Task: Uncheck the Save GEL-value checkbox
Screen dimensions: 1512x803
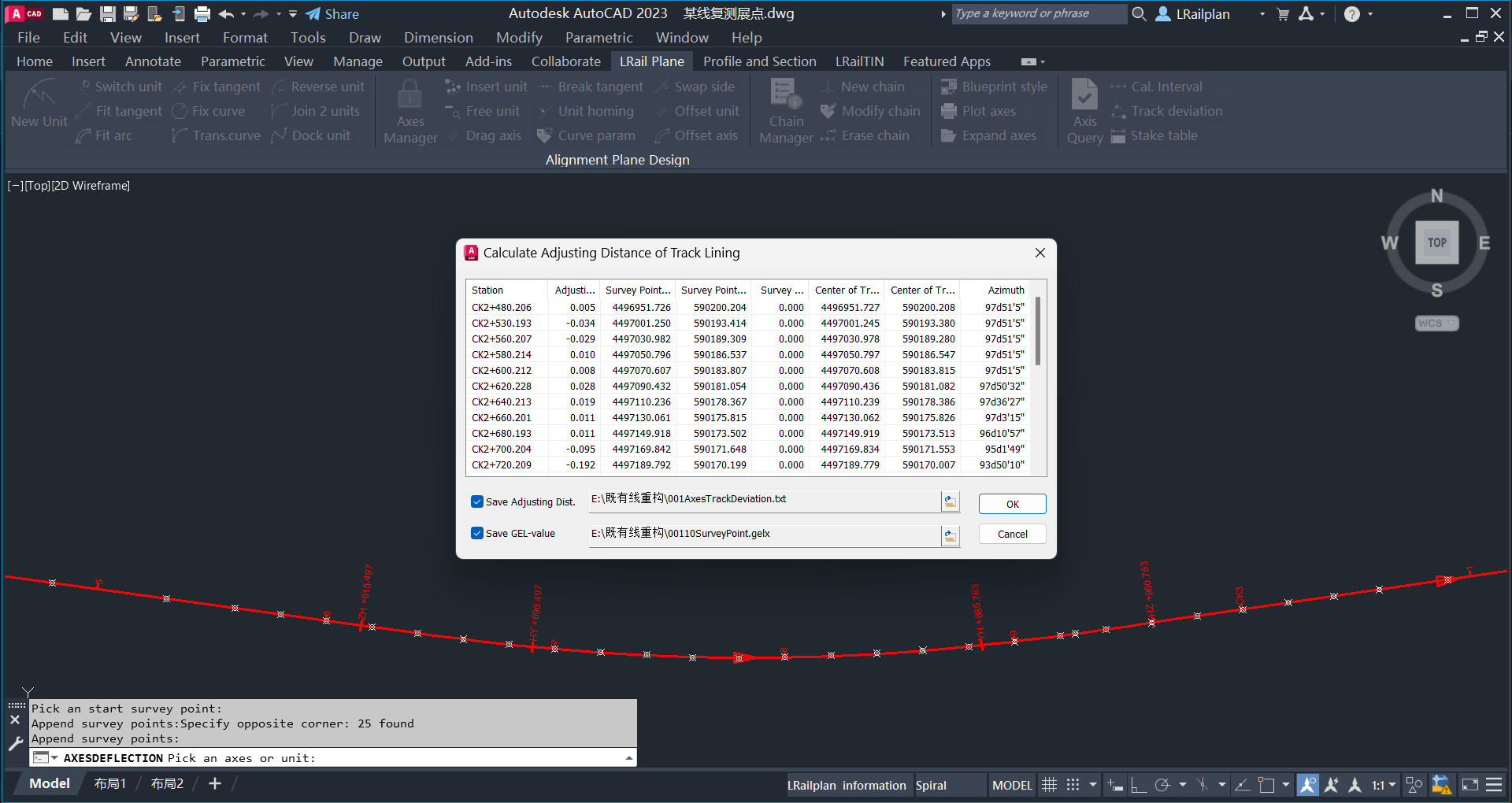Action: [477, 533]
